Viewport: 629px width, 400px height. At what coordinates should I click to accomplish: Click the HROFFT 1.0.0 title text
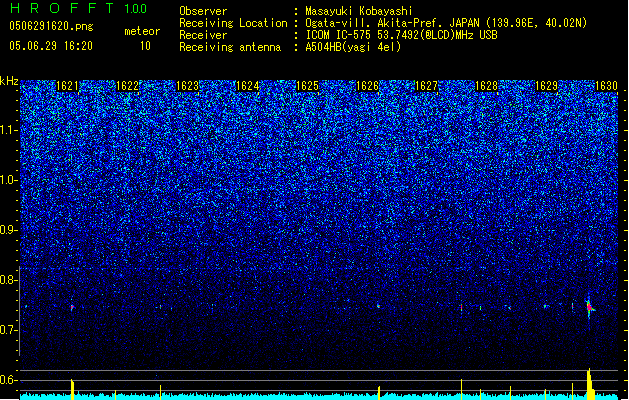click(79, 8)
